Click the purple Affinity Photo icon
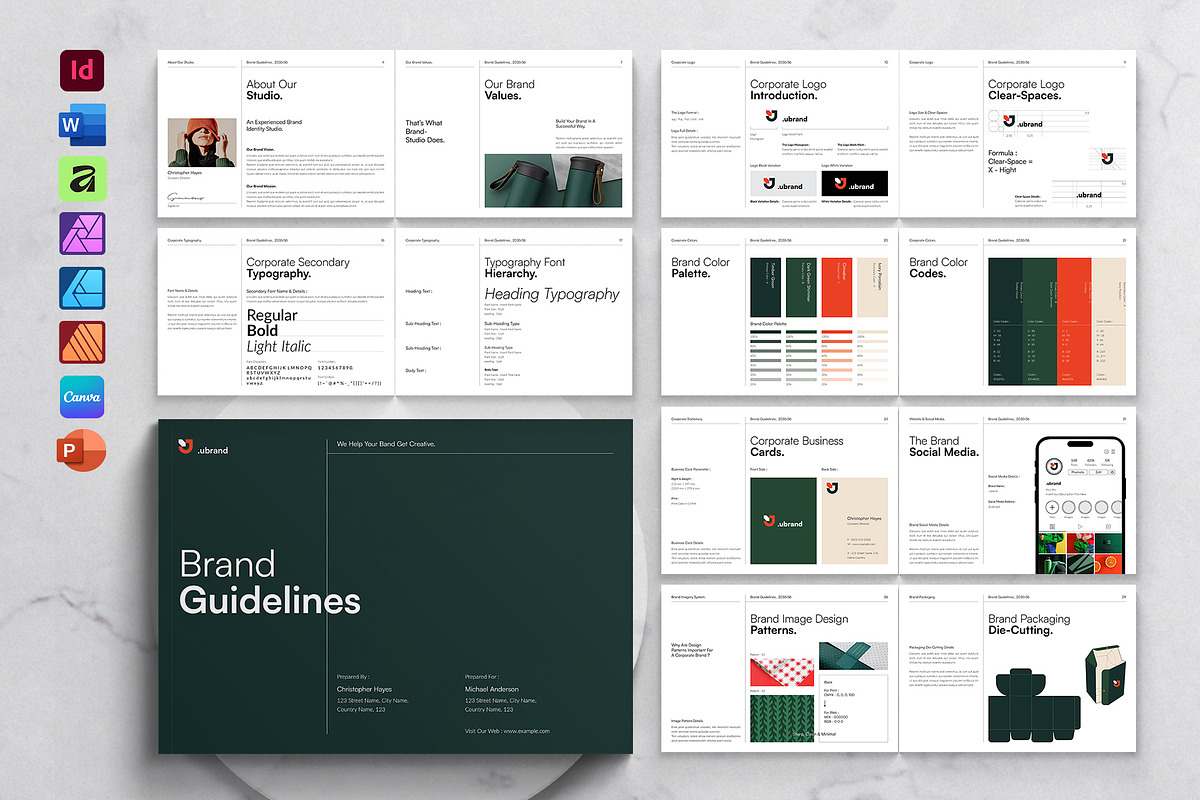This screenshot has width=1200, height=800. point(81,234)
